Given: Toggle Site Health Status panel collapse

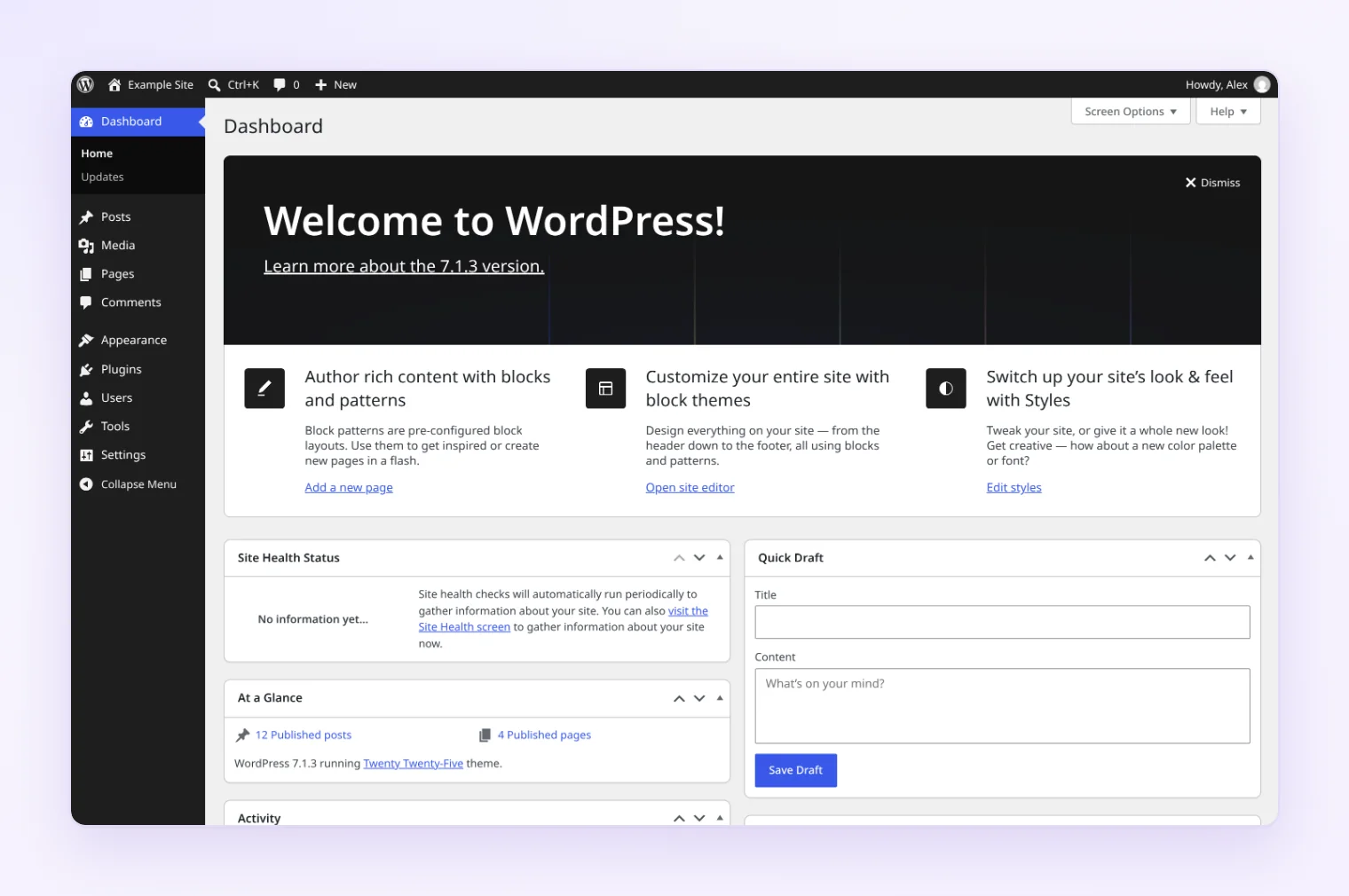Looking at the screenshot, I should (720, 558).
